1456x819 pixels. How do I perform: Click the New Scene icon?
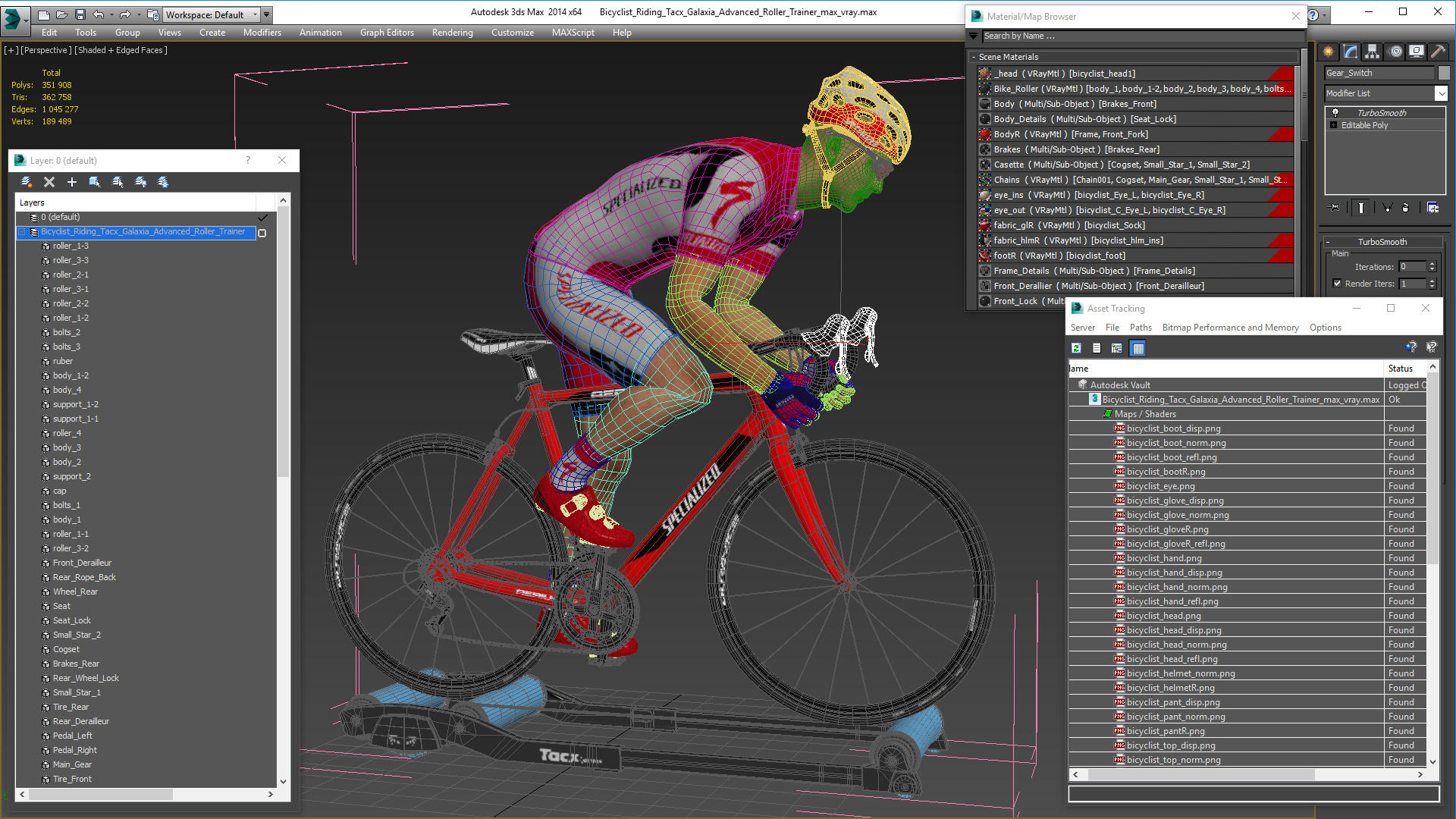coord(43,14)
